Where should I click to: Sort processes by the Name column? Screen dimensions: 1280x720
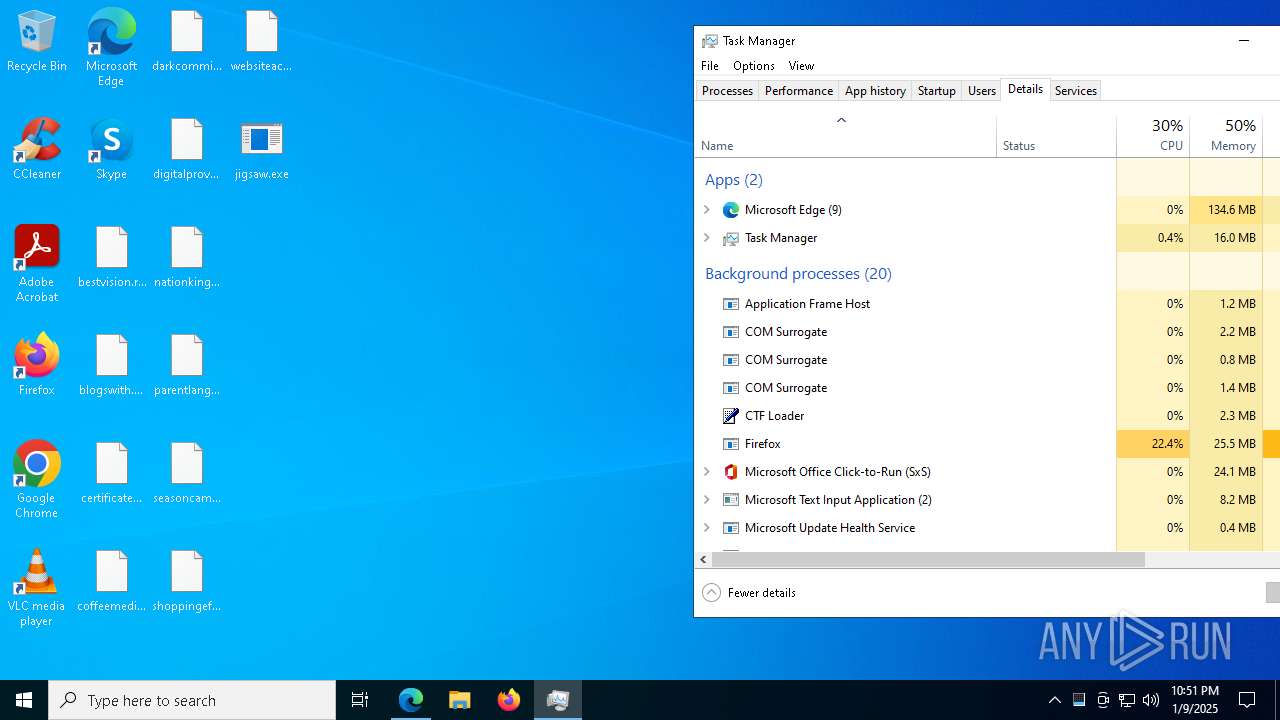pos(845,136)
